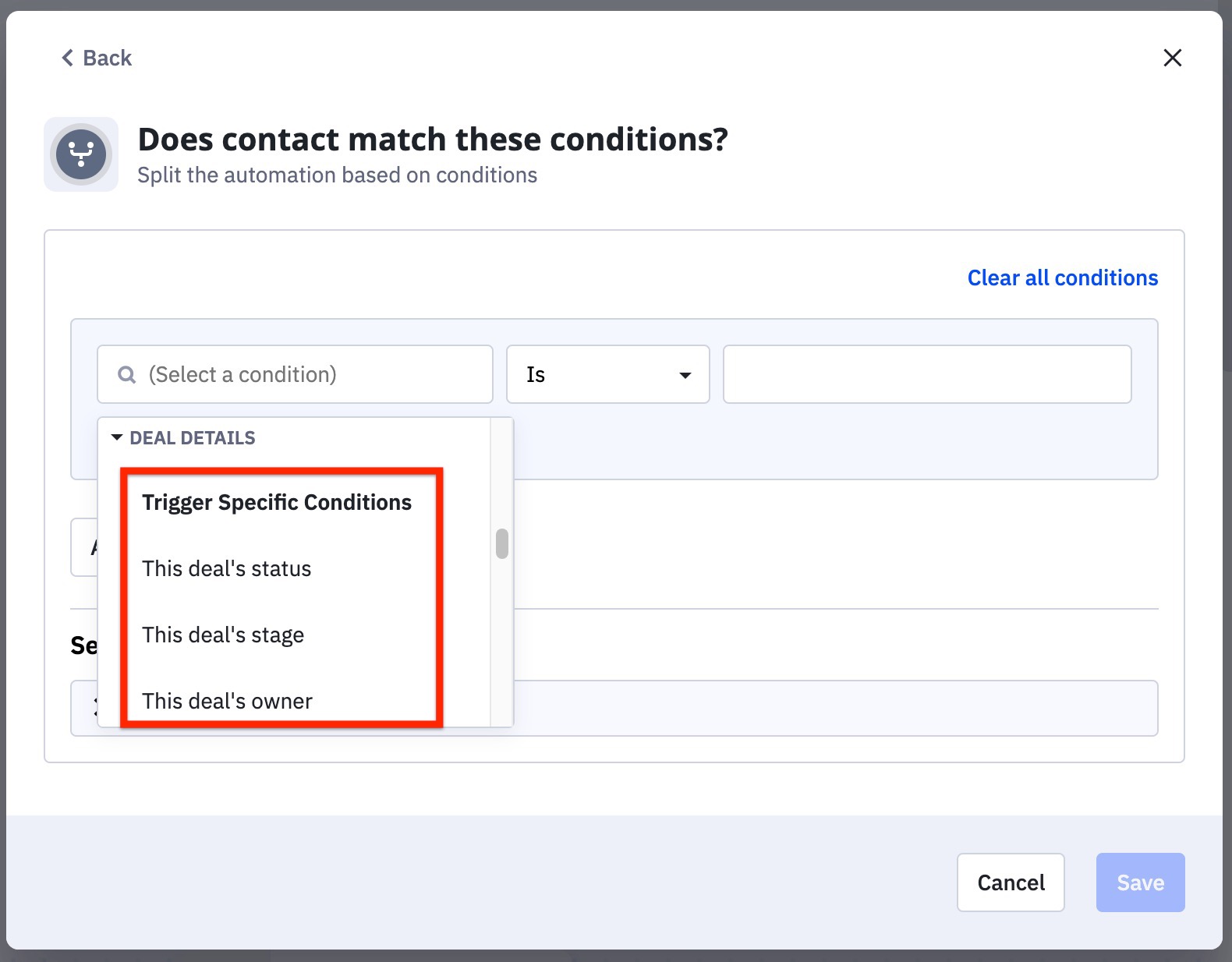Click the Back text label
1232x962 pixels.
coord(108,58)
